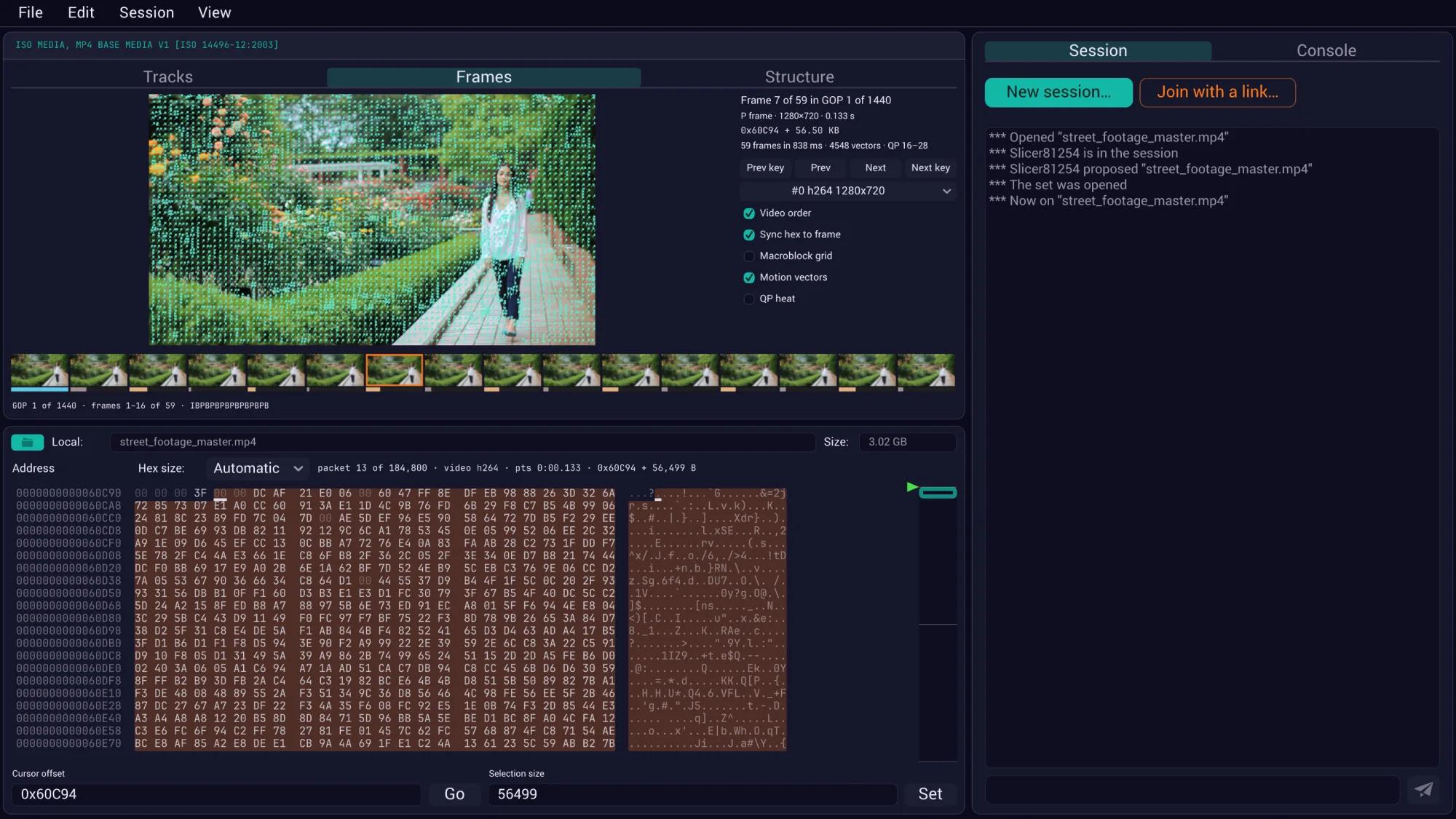Click the green play marker above scrollbar
Screen dimensions: 1456x819
click(911, 487)
